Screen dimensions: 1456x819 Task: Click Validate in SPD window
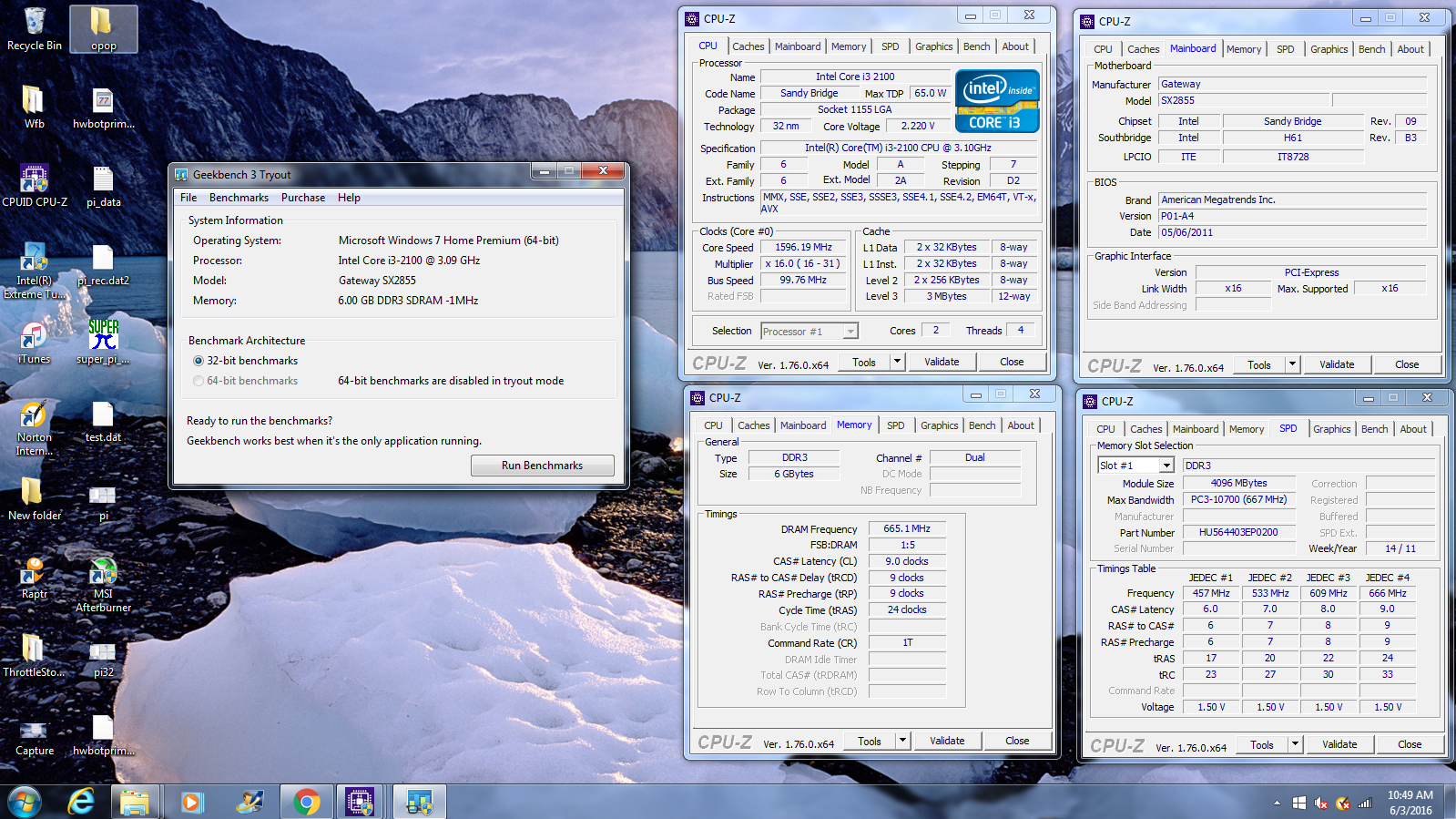coord(1339,744)
